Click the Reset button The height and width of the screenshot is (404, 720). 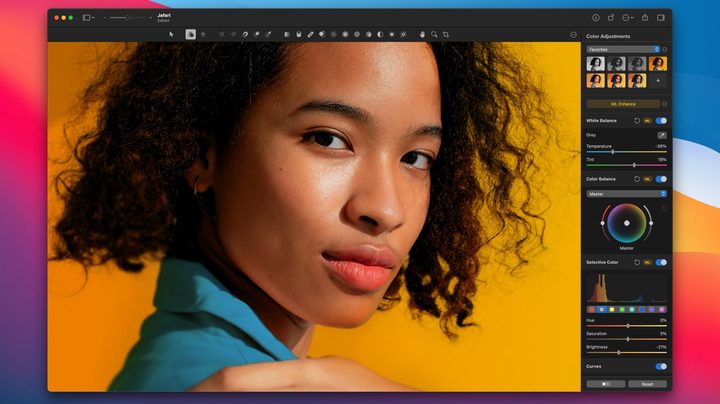[647, 384]
